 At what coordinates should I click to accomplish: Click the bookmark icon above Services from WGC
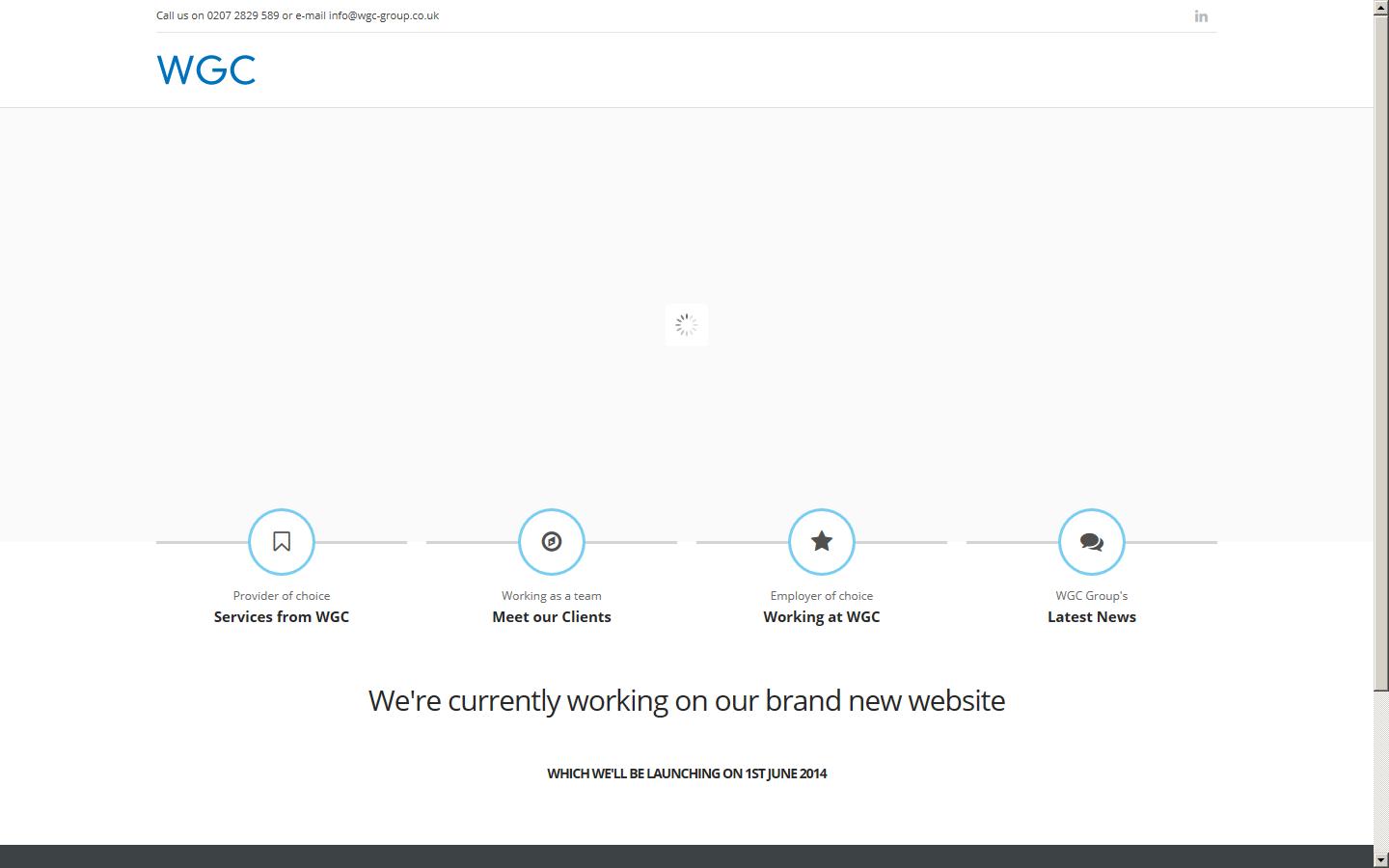pos(281,541)
